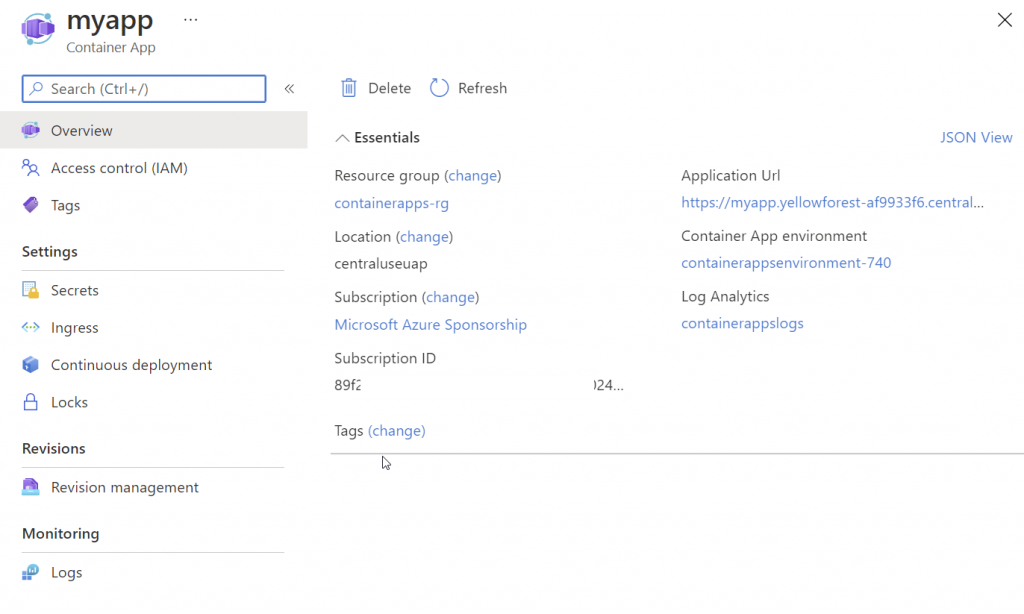
Task: Refresh the overview page
Action: click(468, 88)
